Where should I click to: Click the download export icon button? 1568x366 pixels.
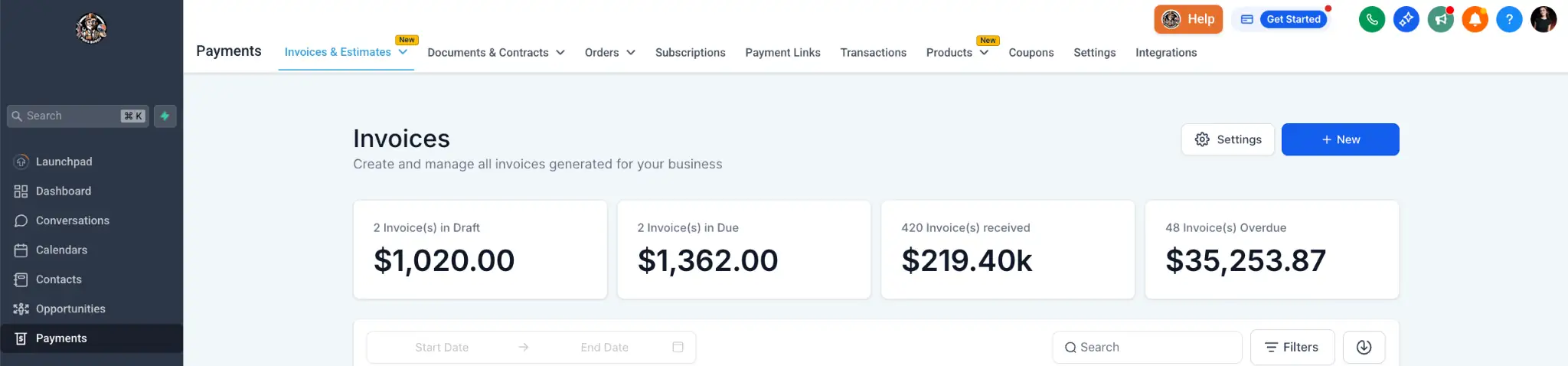point(1364,348)
